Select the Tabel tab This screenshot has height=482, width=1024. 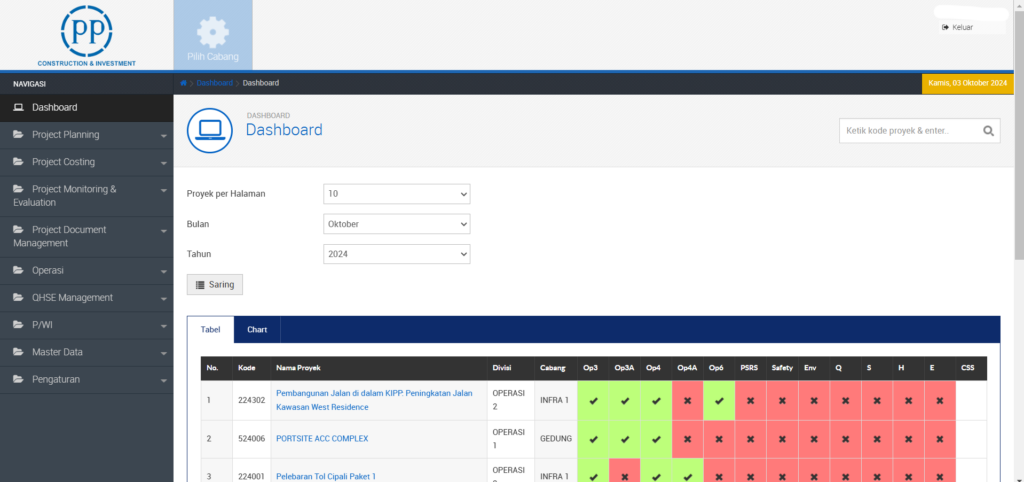pyautogui.click(x=210, y=329)
